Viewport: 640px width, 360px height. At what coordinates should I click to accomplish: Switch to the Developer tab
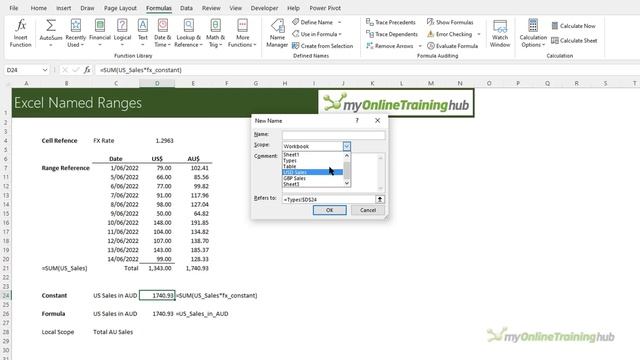[x=264, y=8]
